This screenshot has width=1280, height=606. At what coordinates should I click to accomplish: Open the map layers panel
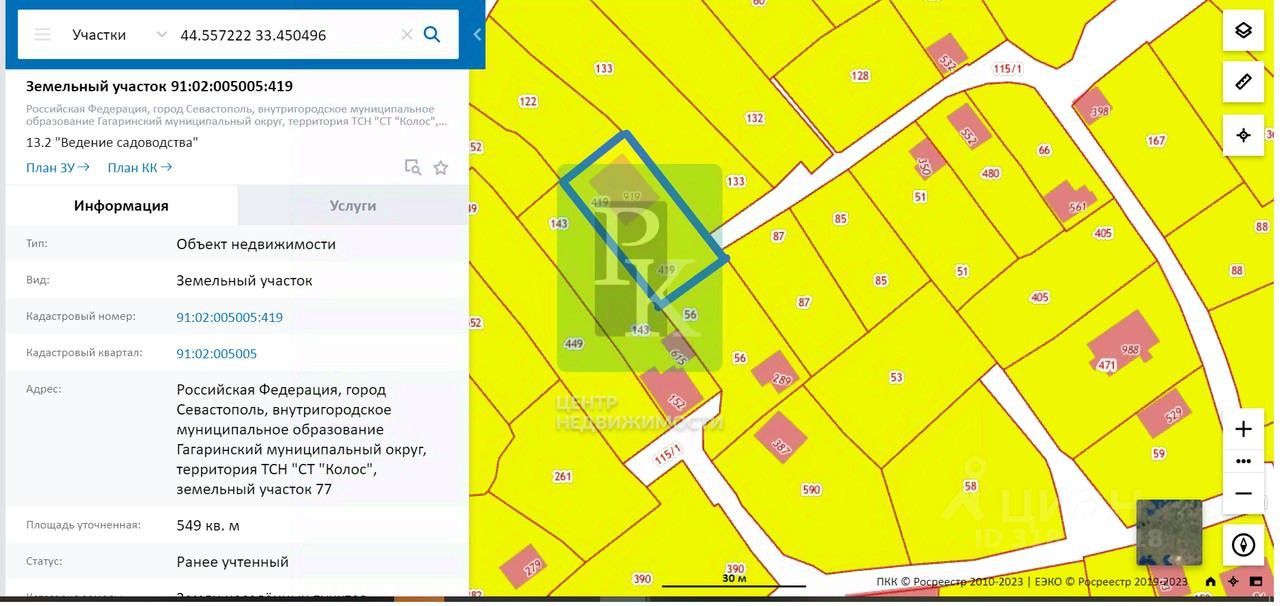(1243, 30)
